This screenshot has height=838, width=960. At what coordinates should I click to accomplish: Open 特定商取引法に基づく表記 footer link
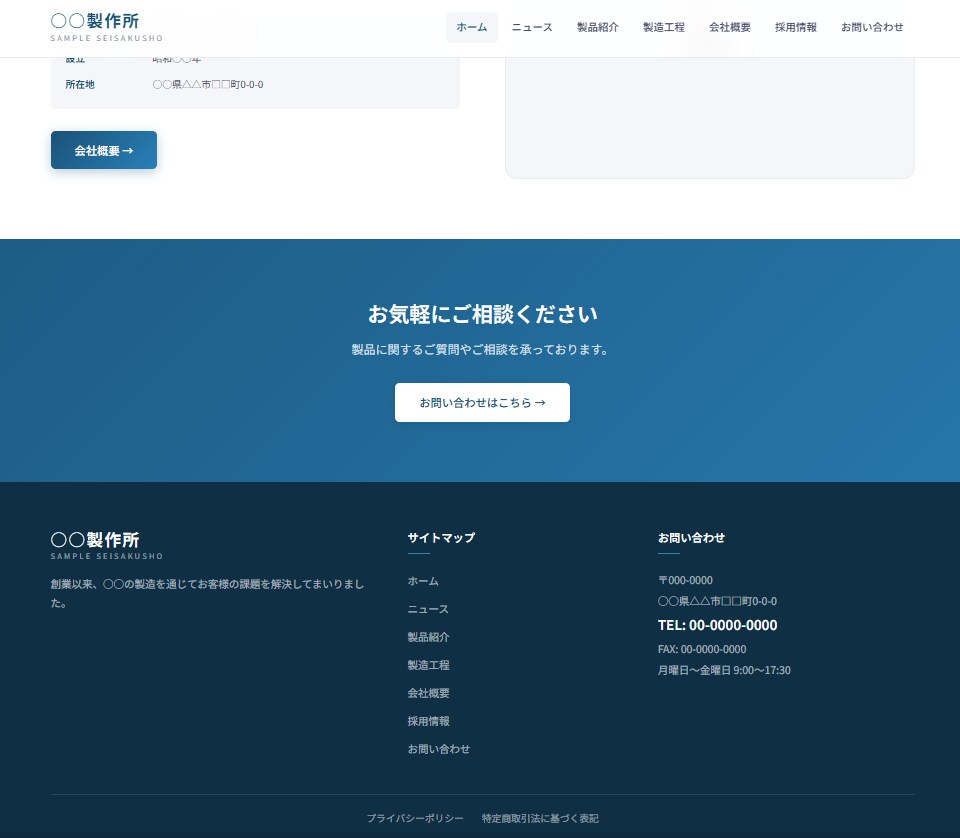click(x=540, y=818)
